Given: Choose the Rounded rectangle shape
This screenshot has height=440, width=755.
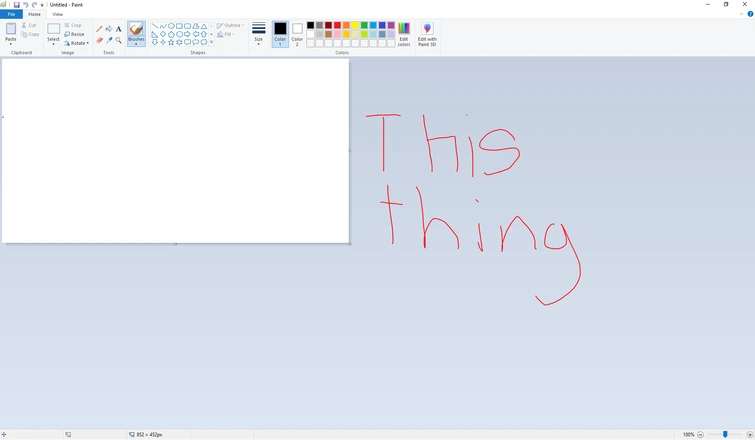Looking at the screenshot, I should click(187, 26).
